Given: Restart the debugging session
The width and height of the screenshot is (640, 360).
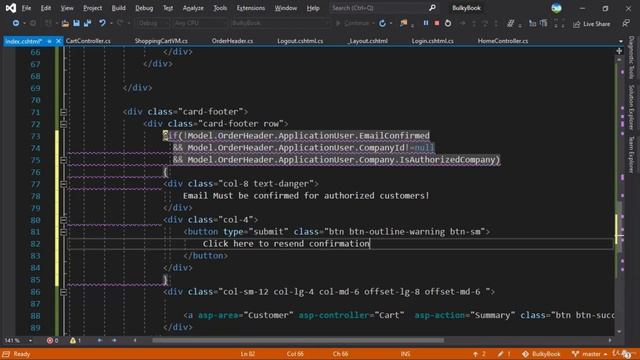Looking at the screenshot, I should pos(448,23).
